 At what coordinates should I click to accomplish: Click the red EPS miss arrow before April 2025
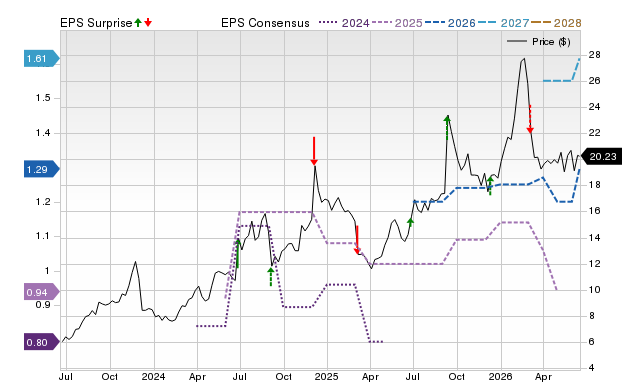pos(357,240)
